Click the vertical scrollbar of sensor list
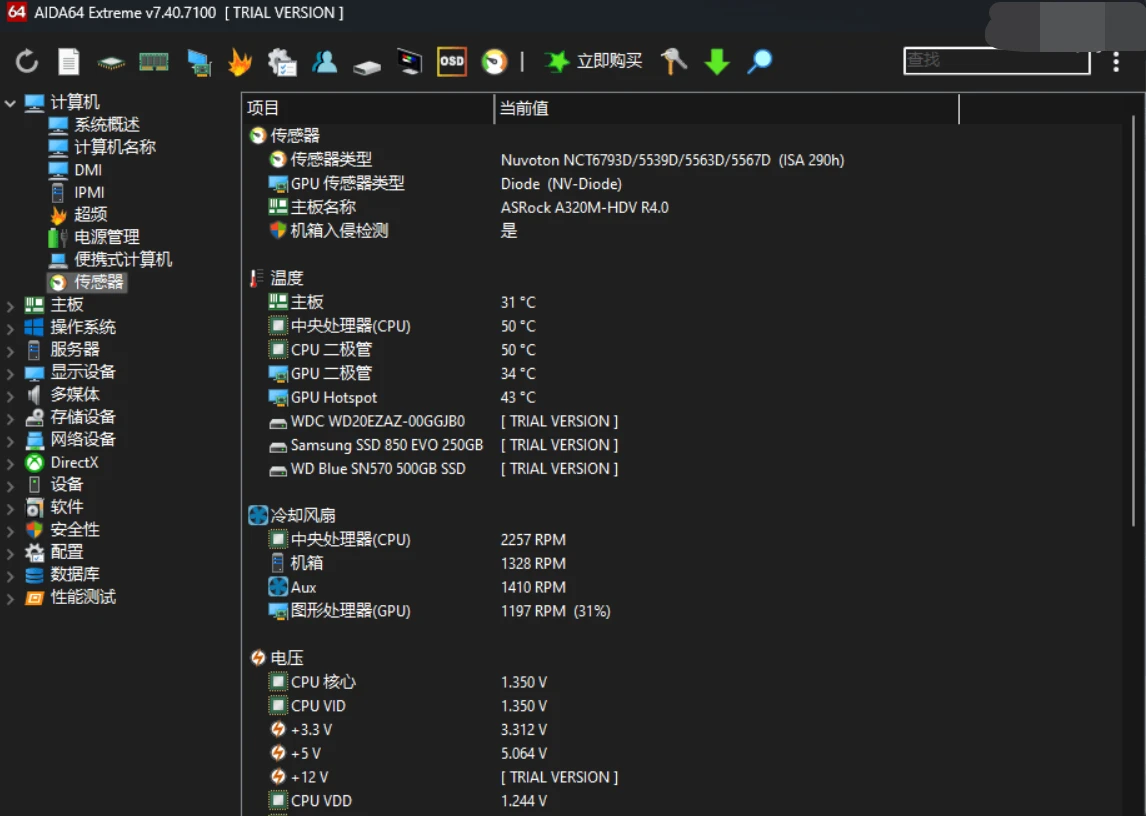Viewport: 1146px width, 816px height. coord(1134,322)
